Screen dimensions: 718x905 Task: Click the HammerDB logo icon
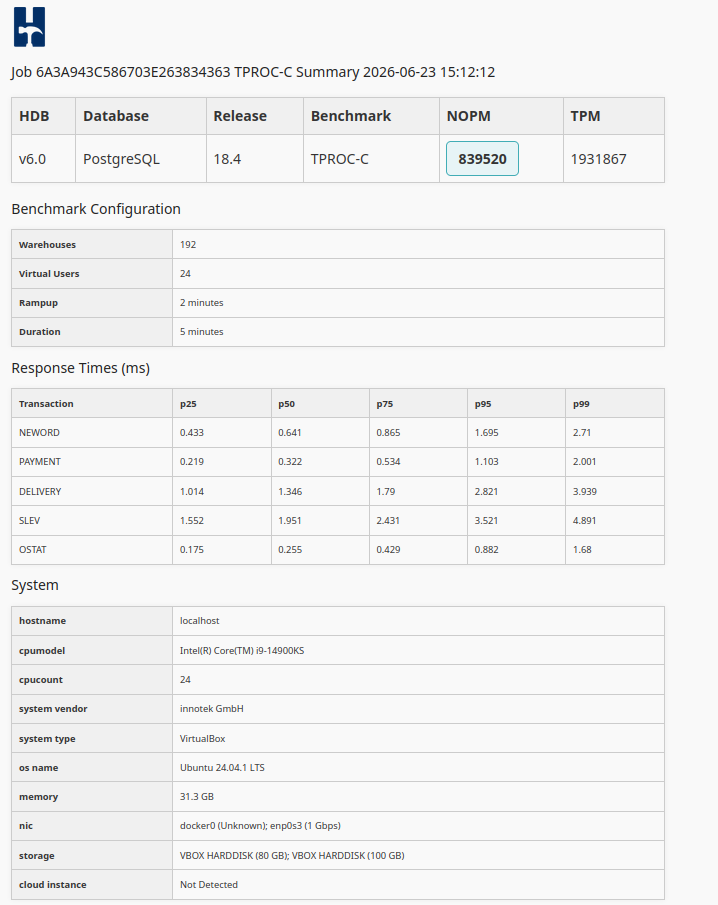click(29, 27)
